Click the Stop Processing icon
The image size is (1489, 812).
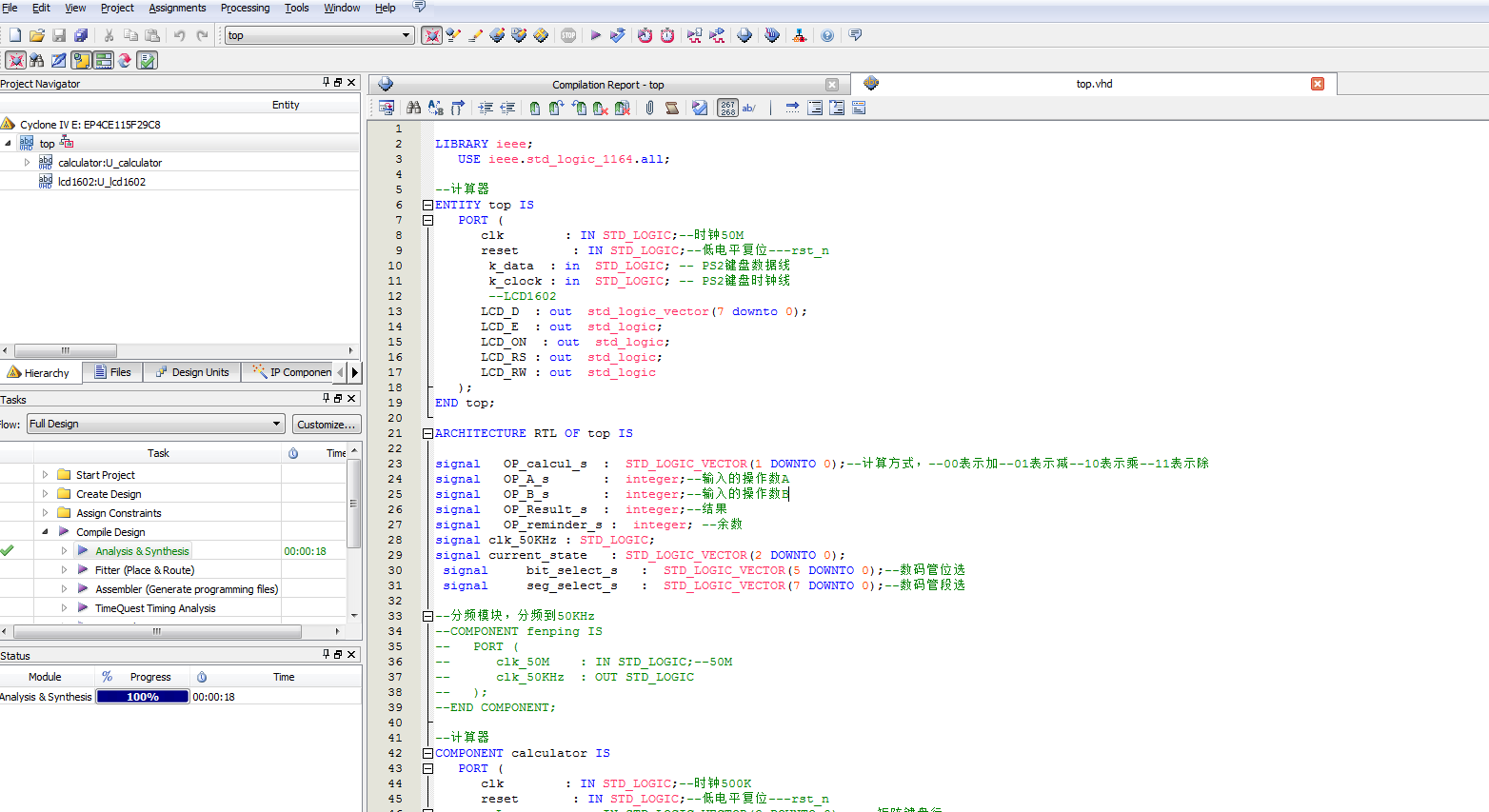[x=568, y=35]
